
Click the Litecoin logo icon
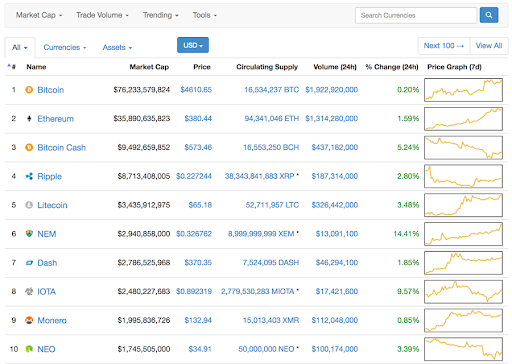click(29, 205)
